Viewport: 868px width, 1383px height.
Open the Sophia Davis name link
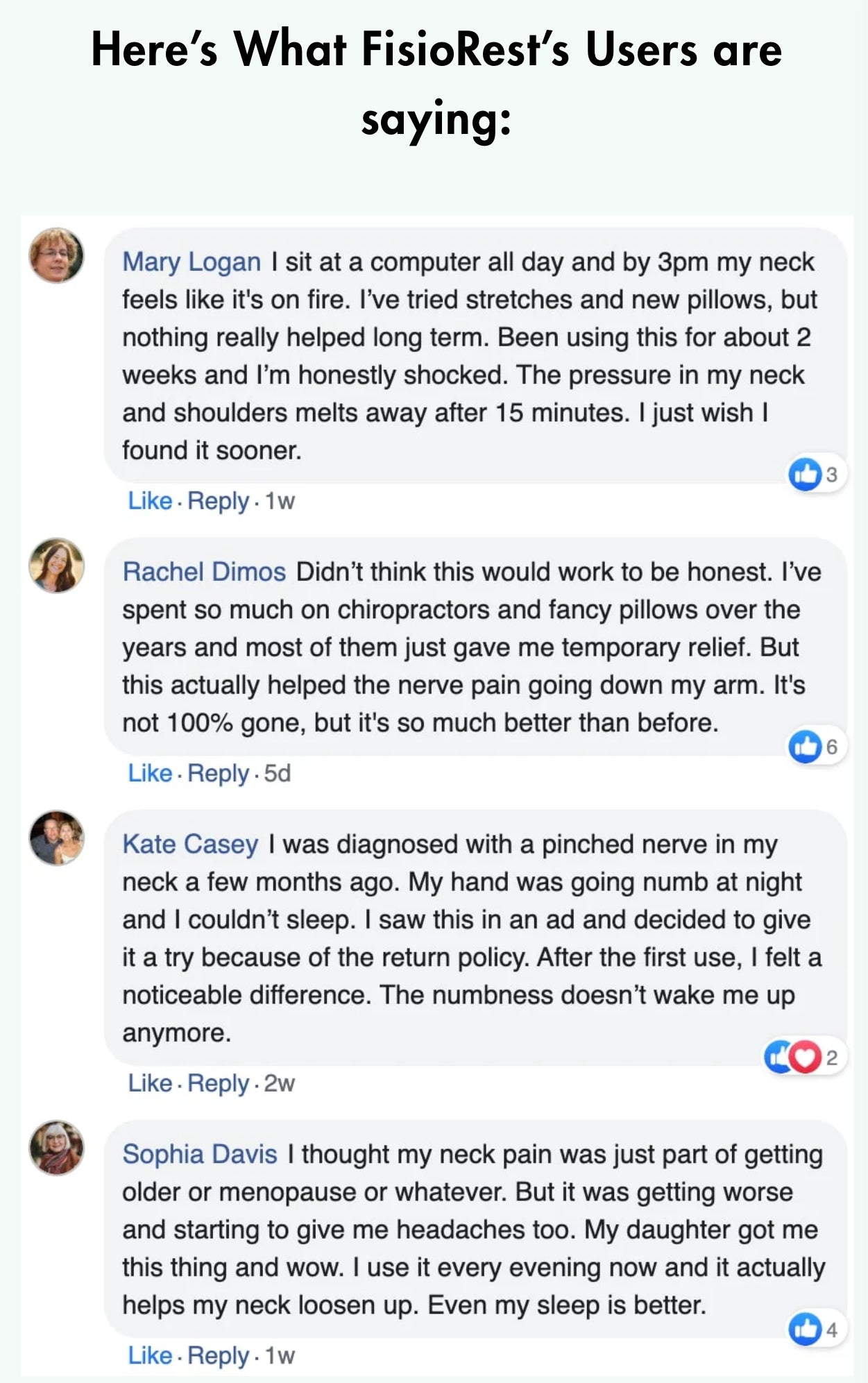tap(200, 1154)
